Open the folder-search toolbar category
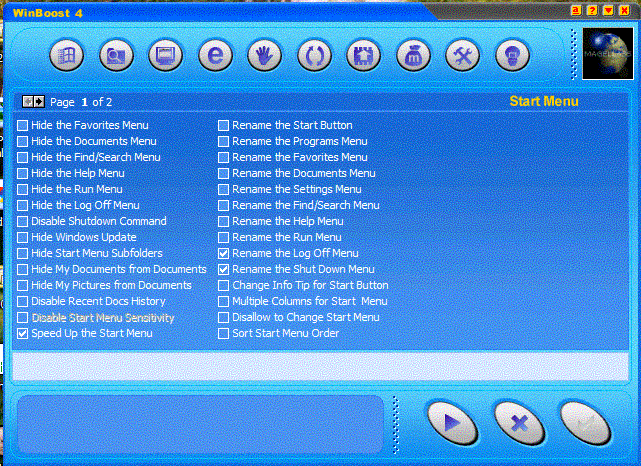Viewport: 641px width, 466px height. click(116, 56)
